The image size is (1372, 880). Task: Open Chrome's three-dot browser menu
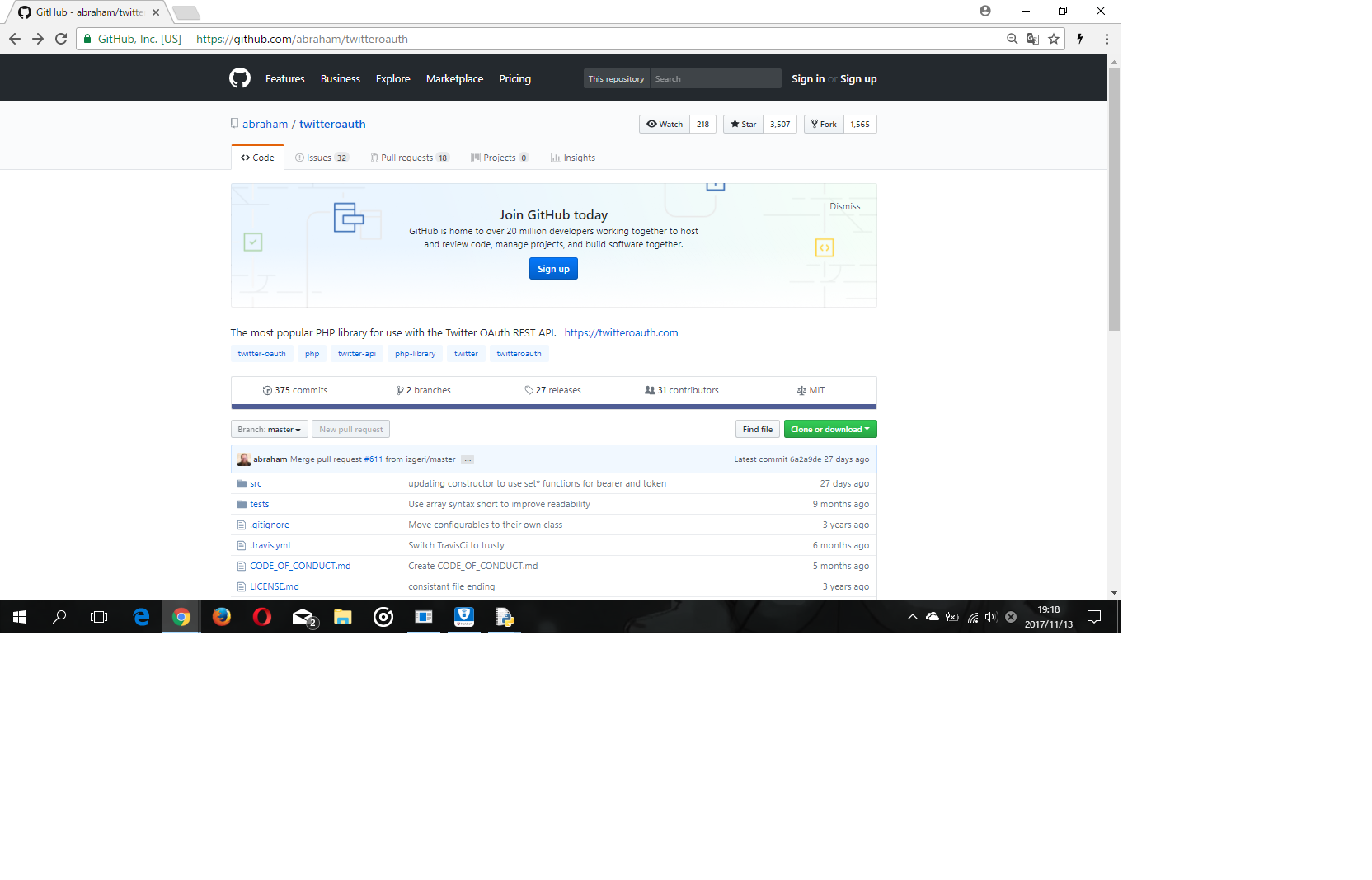(x=1107, y=39)
